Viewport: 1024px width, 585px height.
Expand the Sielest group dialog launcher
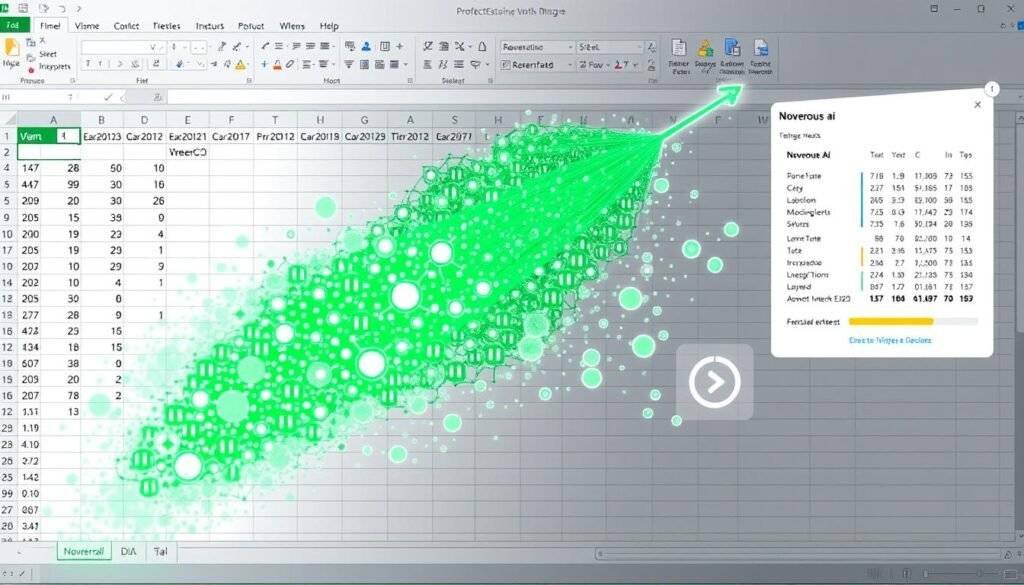pyautogui.click(x=489, y=80)
